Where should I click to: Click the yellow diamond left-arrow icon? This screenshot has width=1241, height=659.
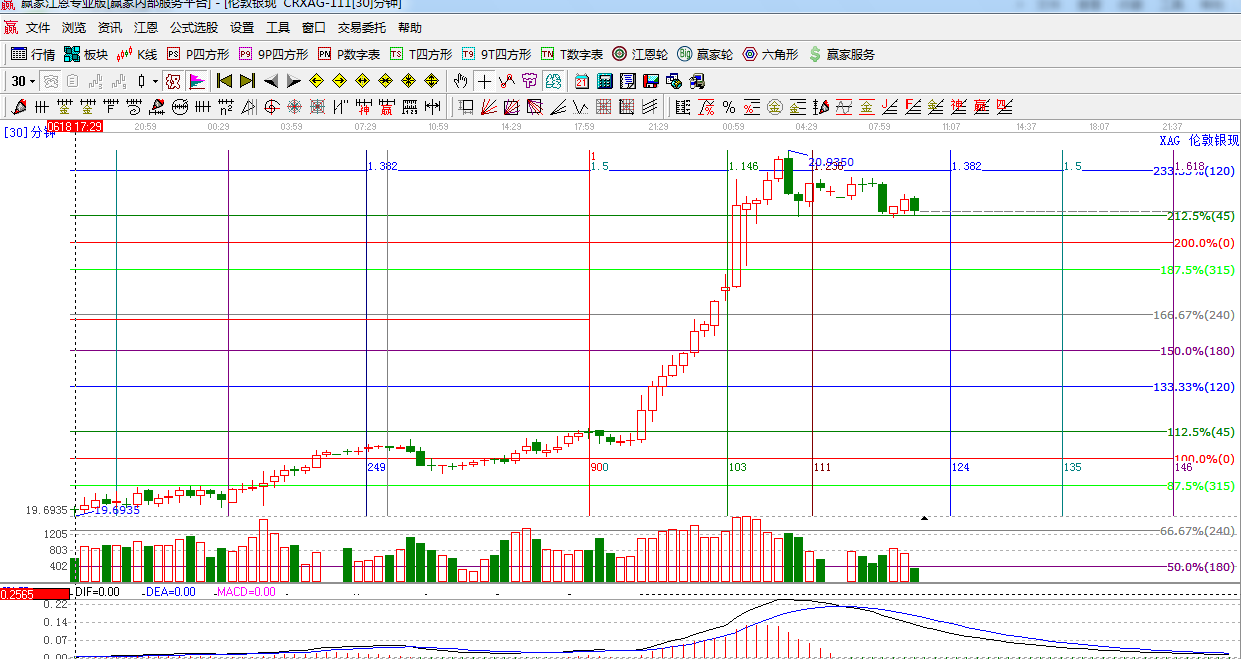[x=317, y=81]
